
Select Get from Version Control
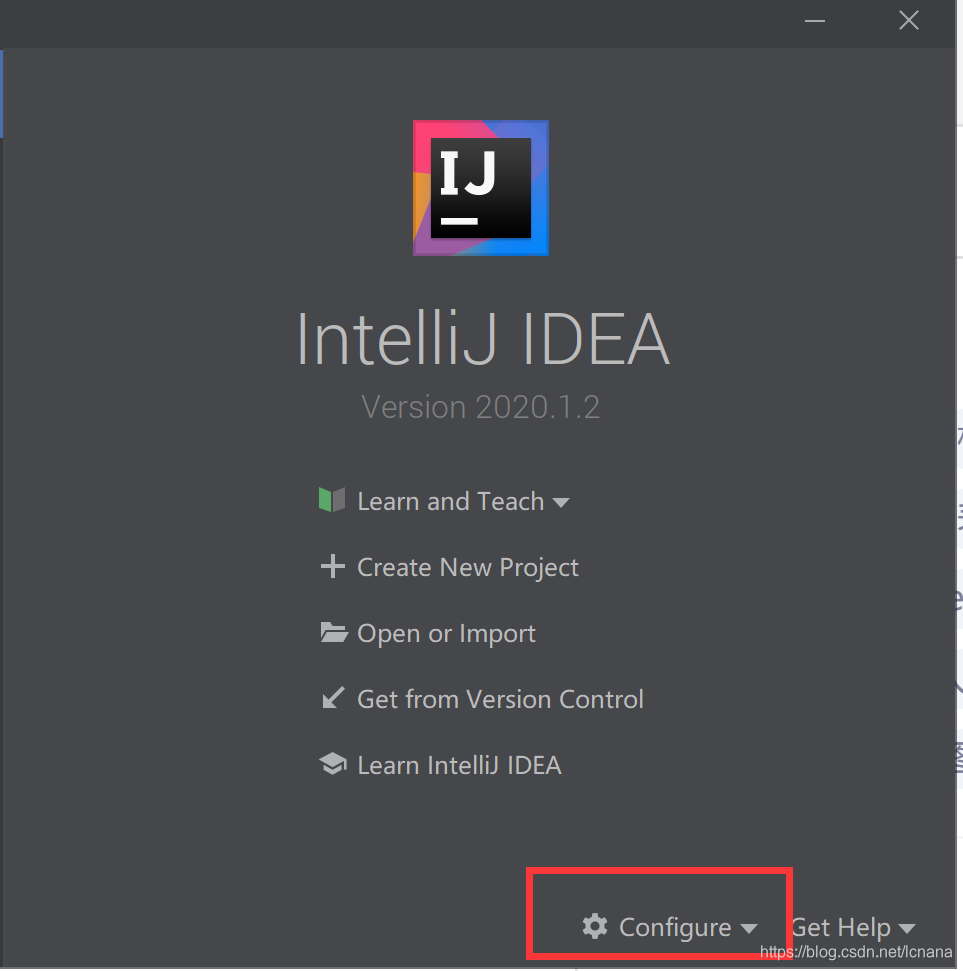pos(499,698)
